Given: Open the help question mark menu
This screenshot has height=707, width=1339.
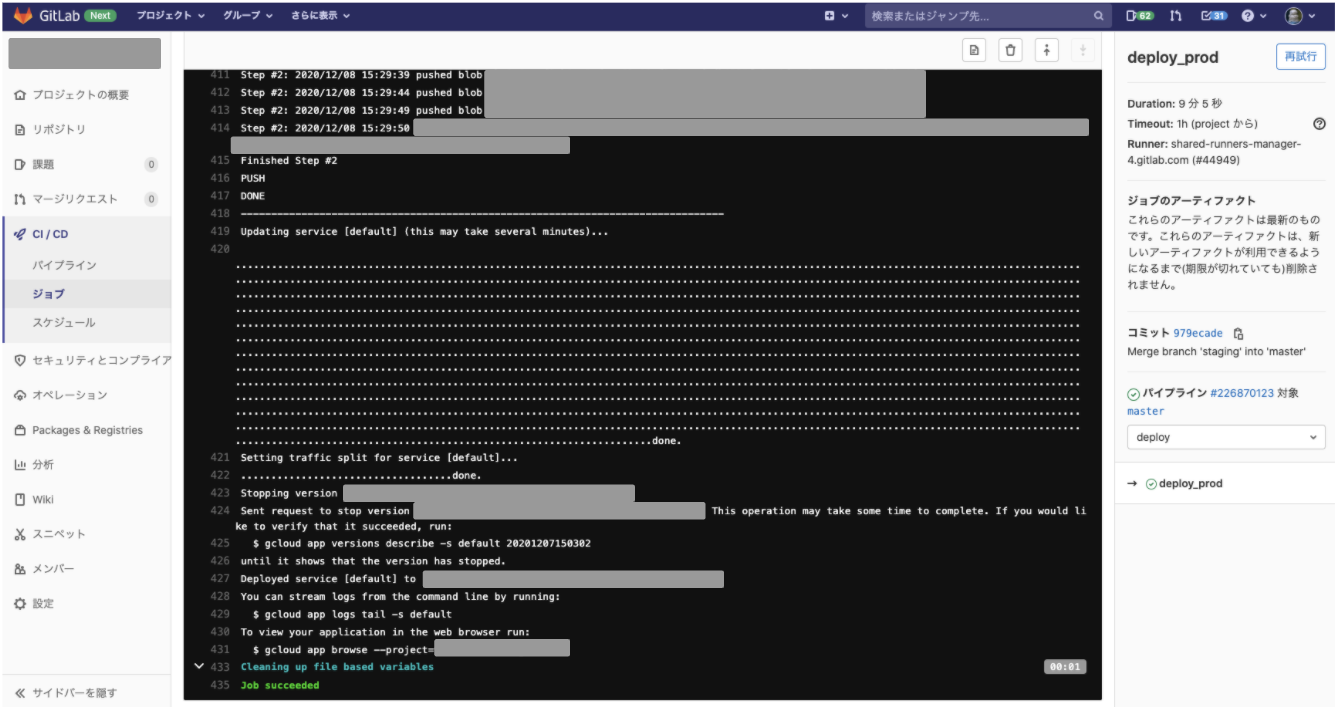Looking at the screenshot, I should [1253, 16].
